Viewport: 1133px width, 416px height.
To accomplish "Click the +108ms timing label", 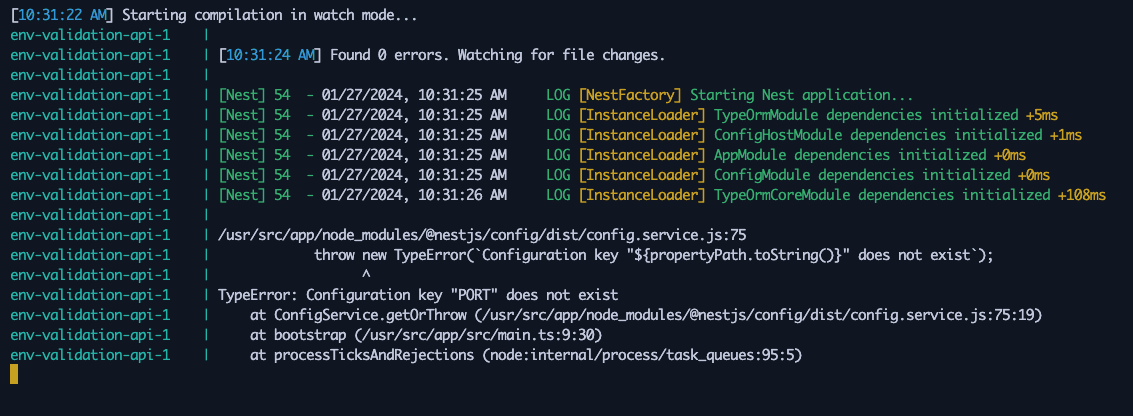I will tap(1082, 195).
